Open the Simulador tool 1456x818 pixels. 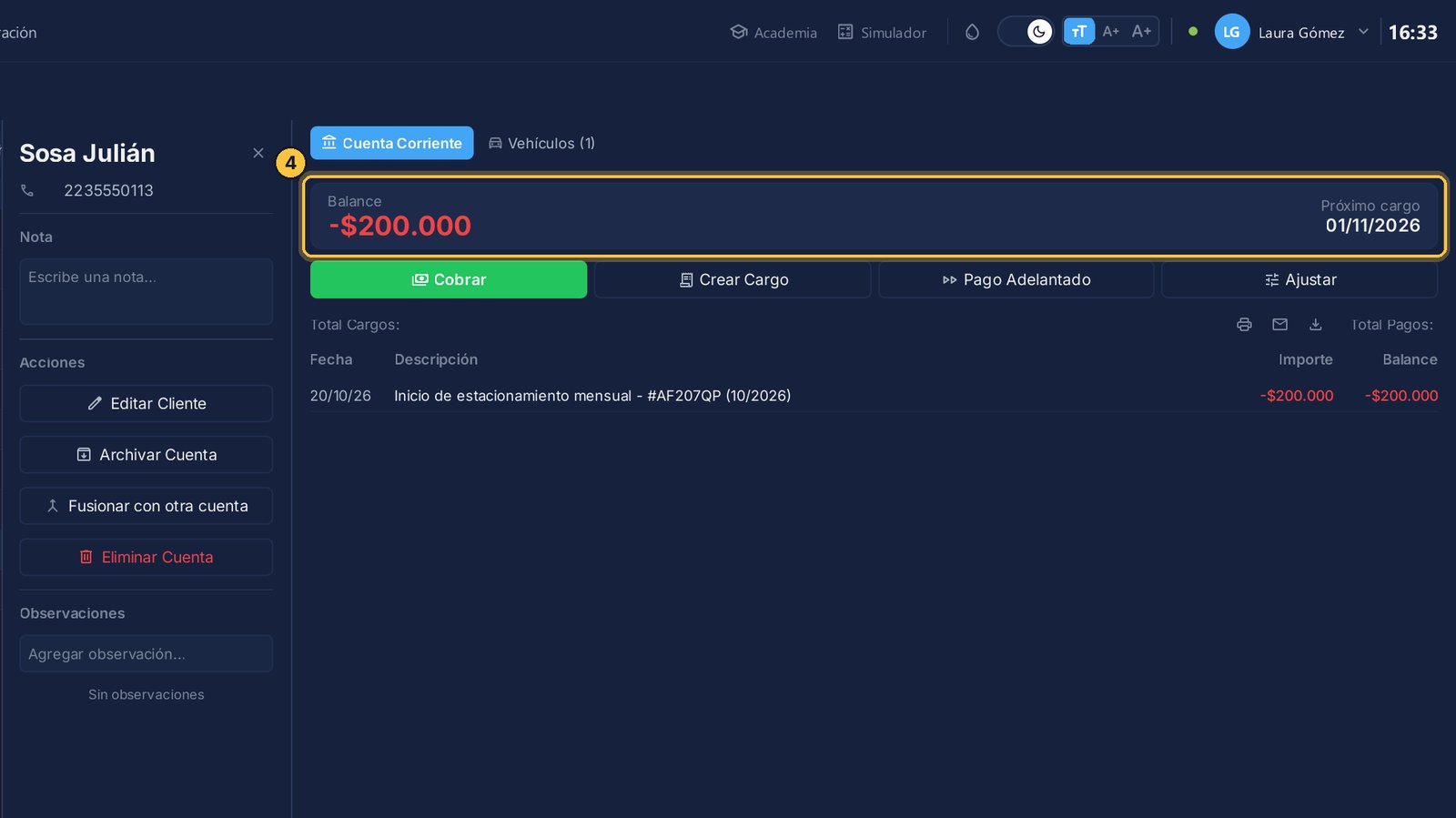pyautogui.click(x=882, y=33)
